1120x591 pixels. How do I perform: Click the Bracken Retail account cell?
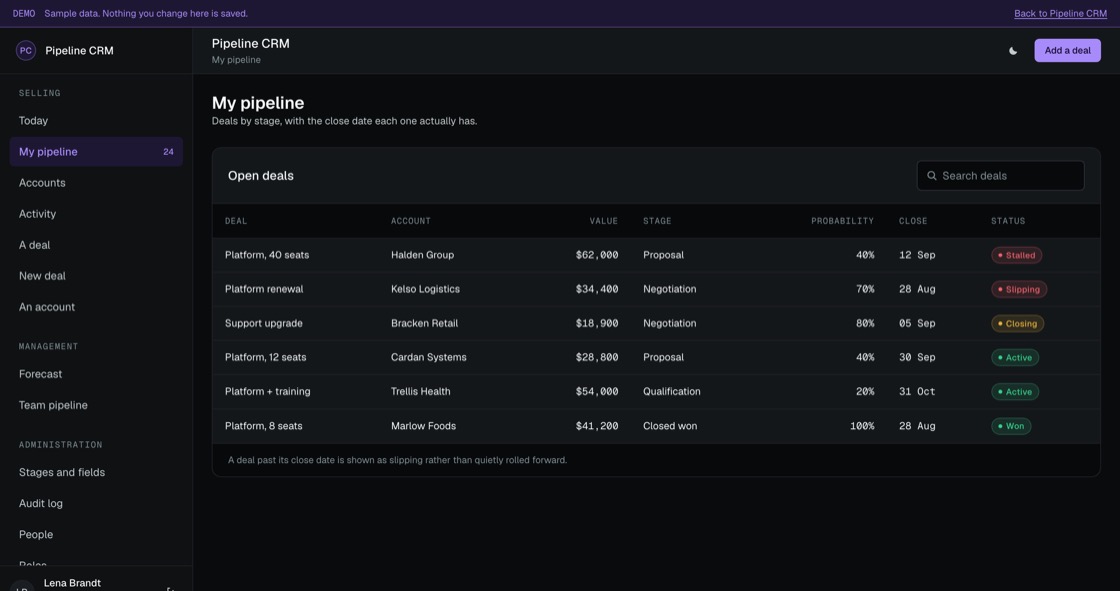[x=424, y=324]
